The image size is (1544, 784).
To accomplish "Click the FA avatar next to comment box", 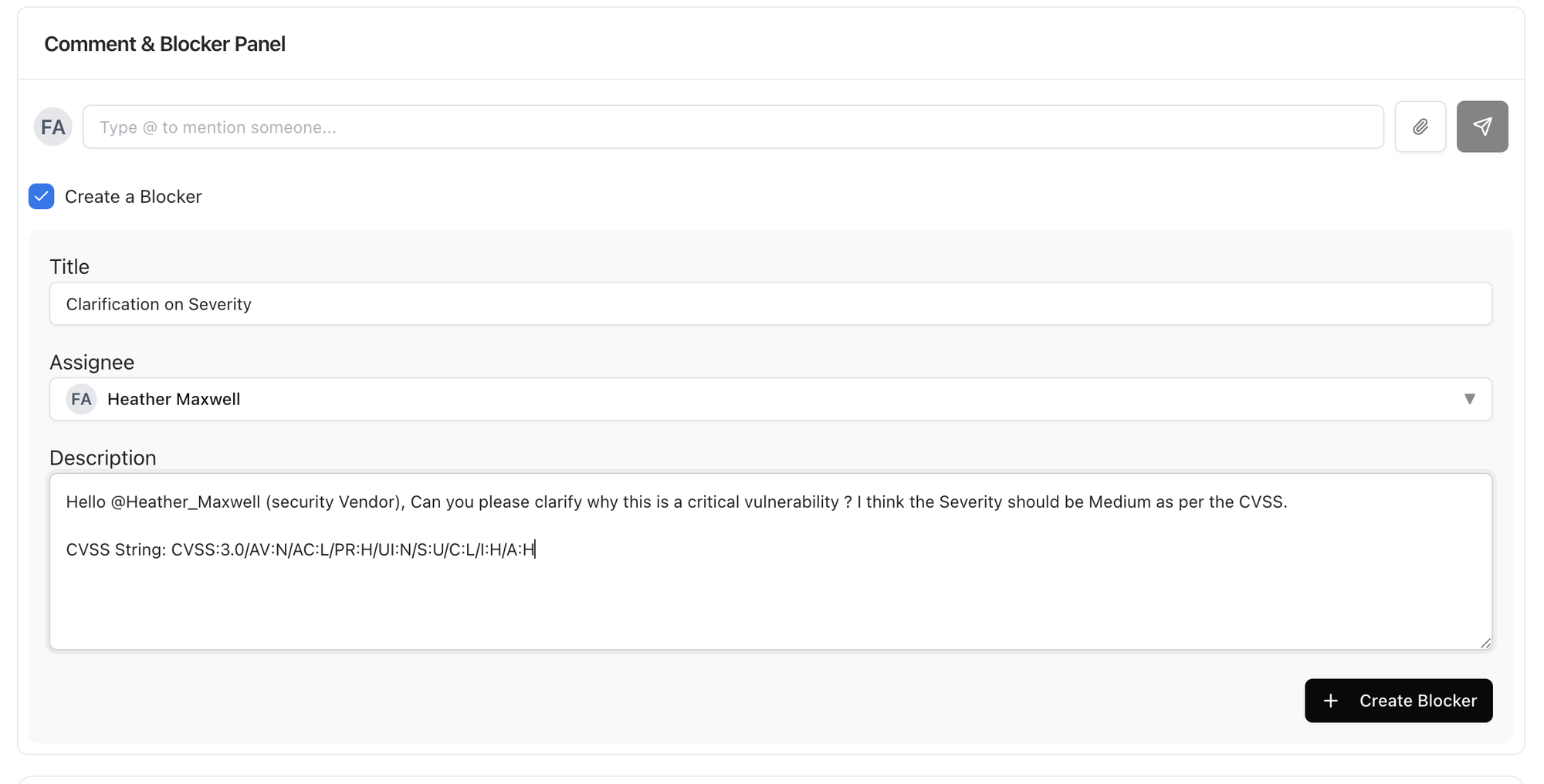I will tap(52, 126).
